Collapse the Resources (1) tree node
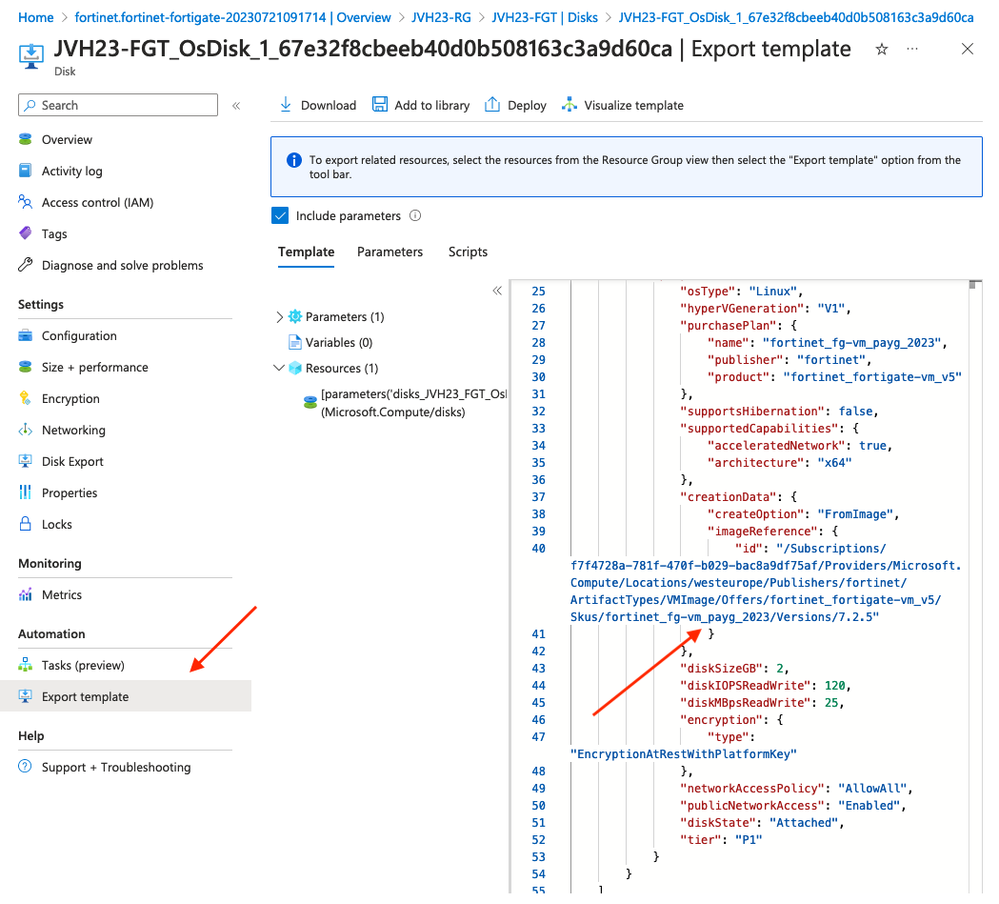This screenshot has width=999, height=904. (x=279, y=368)
